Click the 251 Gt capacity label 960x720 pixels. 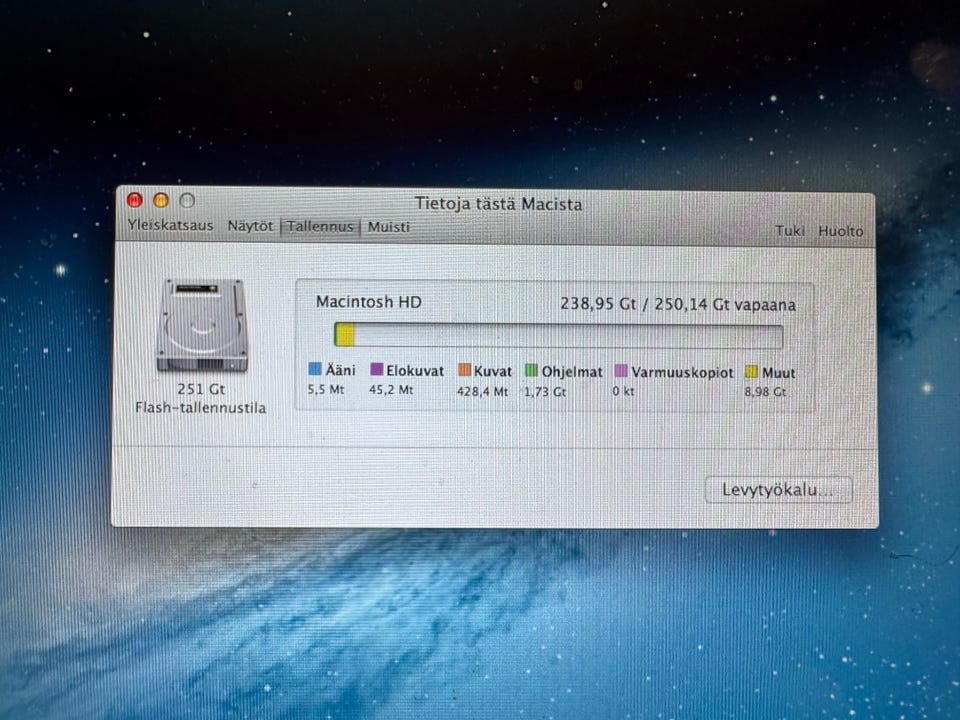tap(201, 389)
